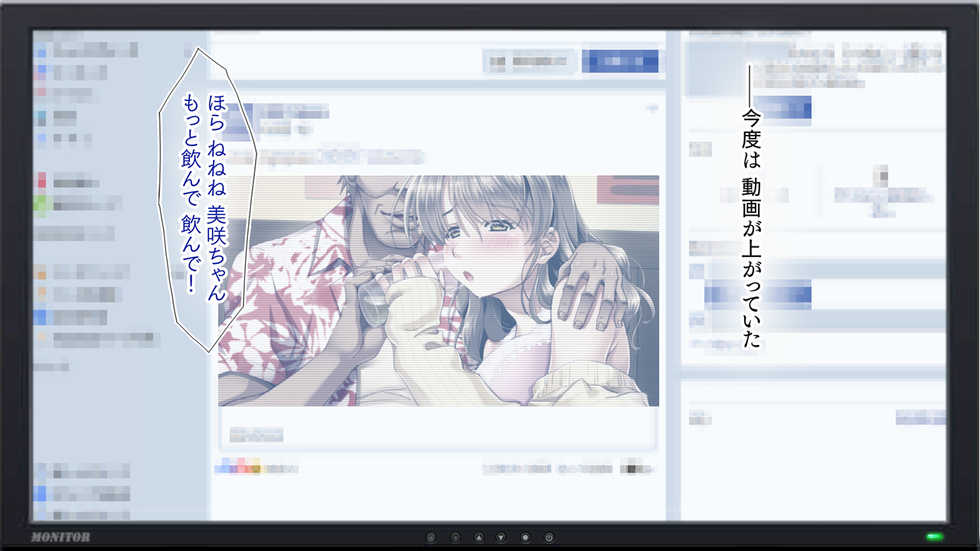
Task: Select the orange-icon item in left sidebar
Action: click(x=41, y=272)
